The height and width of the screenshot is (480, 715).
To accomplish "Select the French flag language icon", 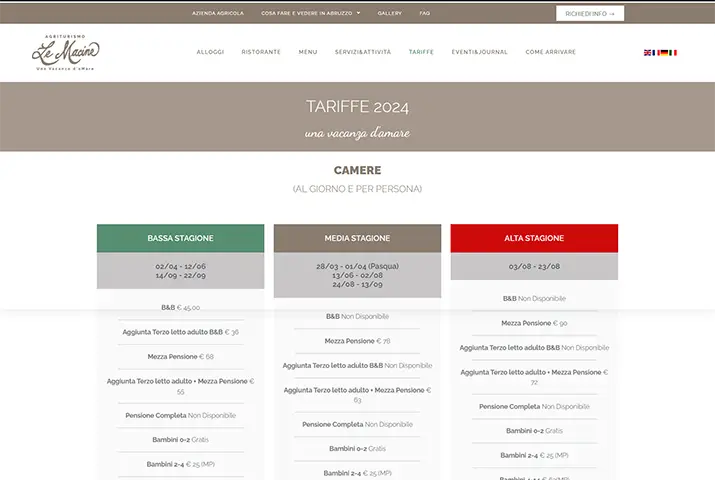I will click(656, 52).
